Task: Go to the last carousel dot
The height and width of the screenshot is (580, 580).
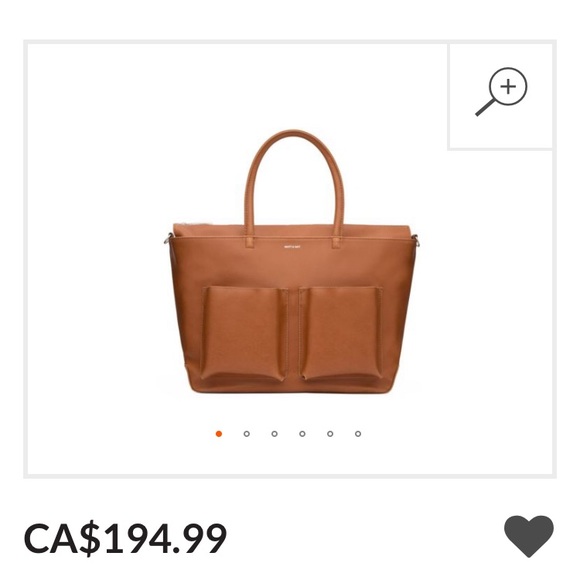Action: 358,434
